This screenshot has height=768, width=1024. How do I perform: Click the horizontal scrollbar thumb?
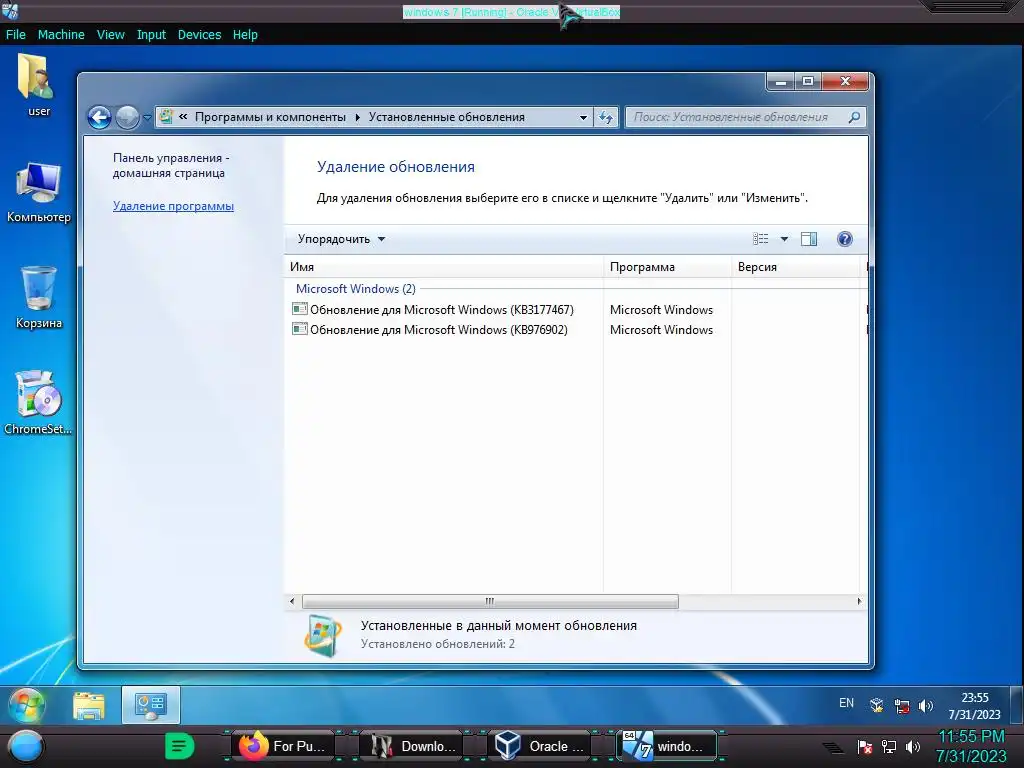click(490, 601)
